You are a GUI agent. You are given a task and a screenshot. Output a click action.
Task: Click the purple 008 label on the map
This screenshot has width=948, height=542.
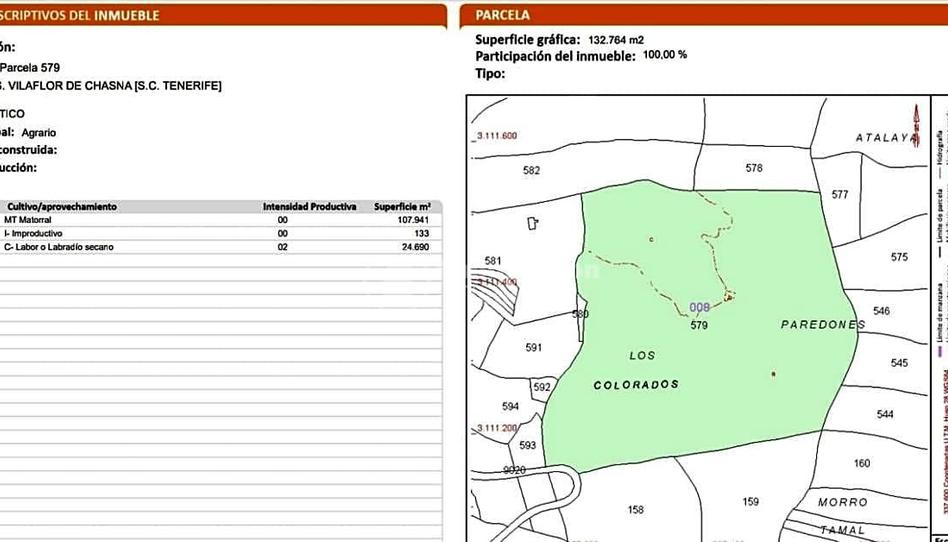coord(699,308)
